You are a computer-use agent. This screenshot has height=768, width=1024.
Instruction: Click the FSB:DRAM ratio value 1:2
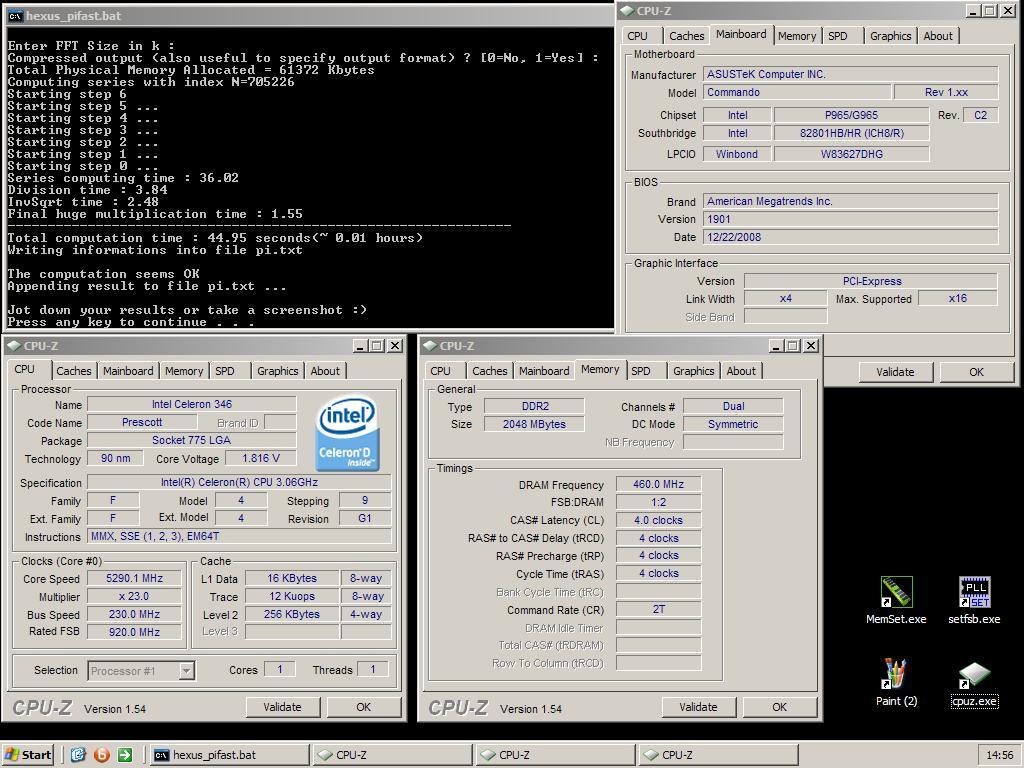coord(658,502)
